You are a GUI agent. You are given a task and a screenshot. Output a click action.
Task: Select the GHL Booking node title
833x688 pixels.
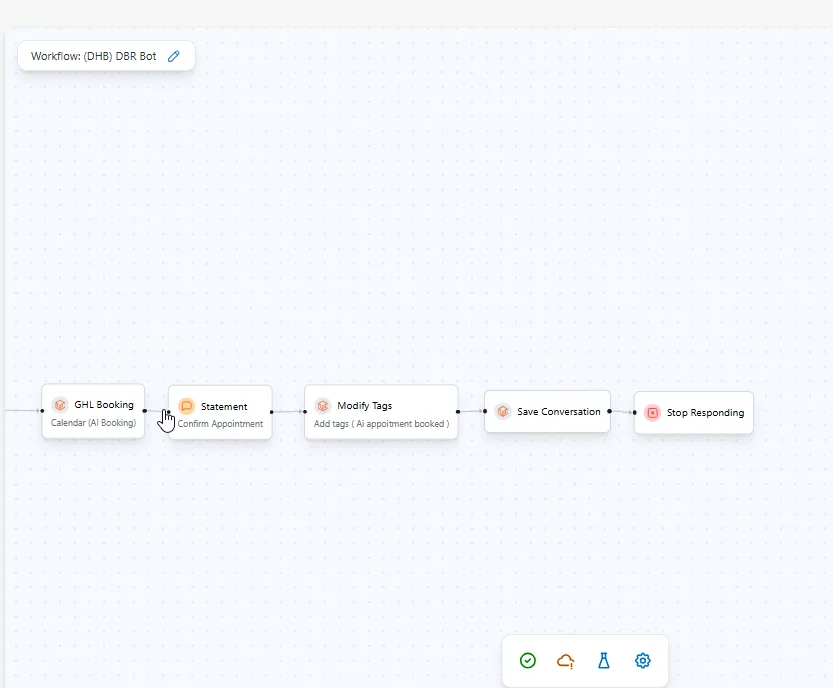(104, 405)
